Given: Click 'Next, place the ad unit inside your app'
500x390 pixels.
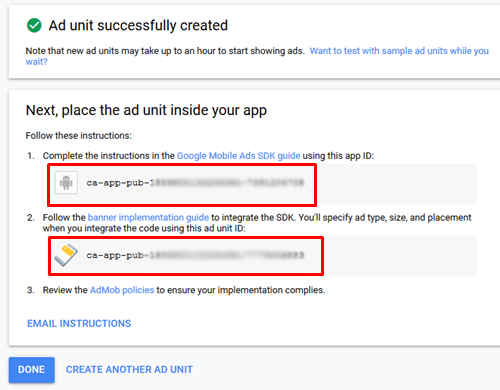Looking at the screenshot, I should 146,110.
